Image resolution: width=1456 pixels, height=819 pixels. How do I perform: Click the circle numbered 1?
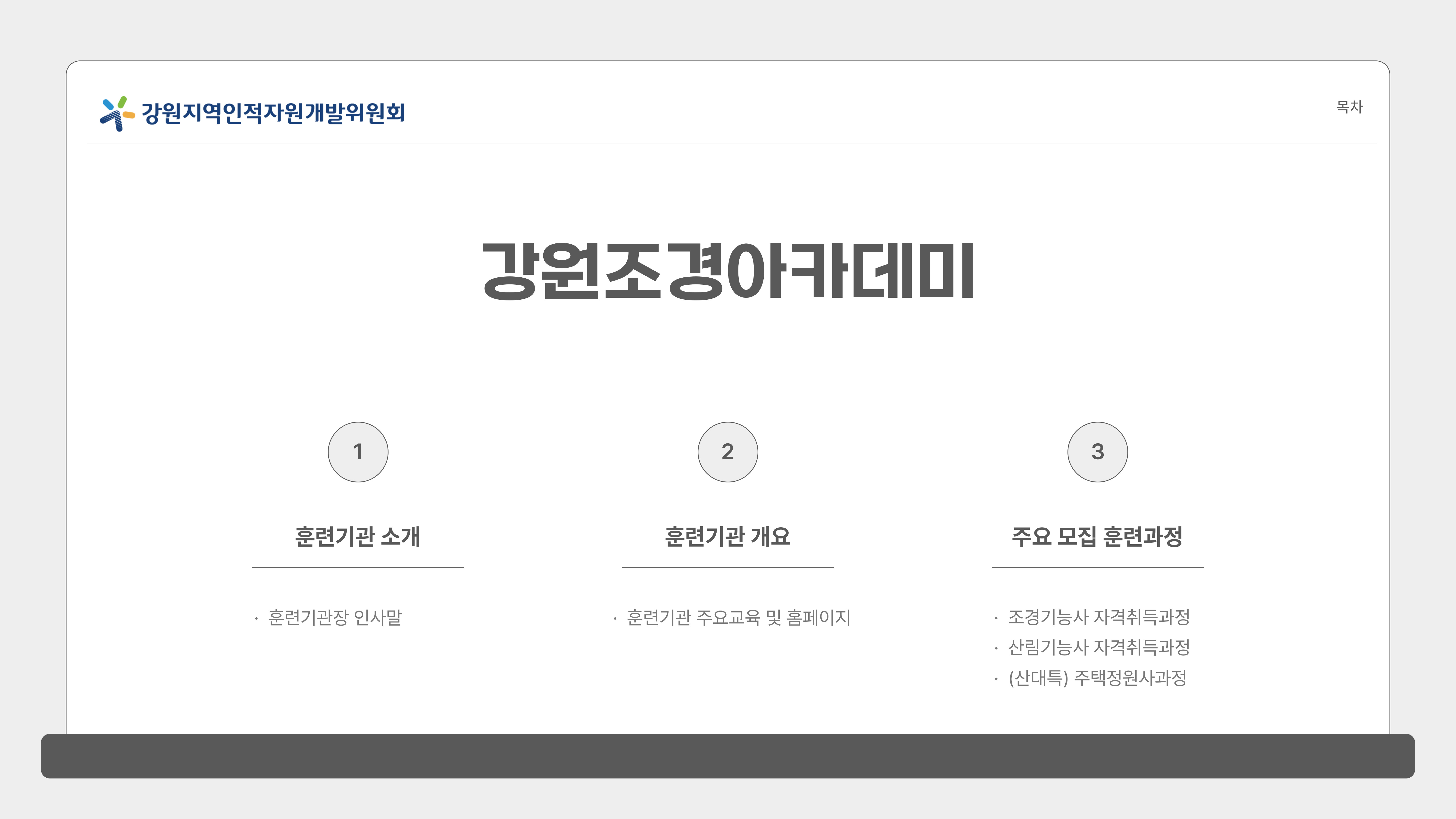click(358, 452)
